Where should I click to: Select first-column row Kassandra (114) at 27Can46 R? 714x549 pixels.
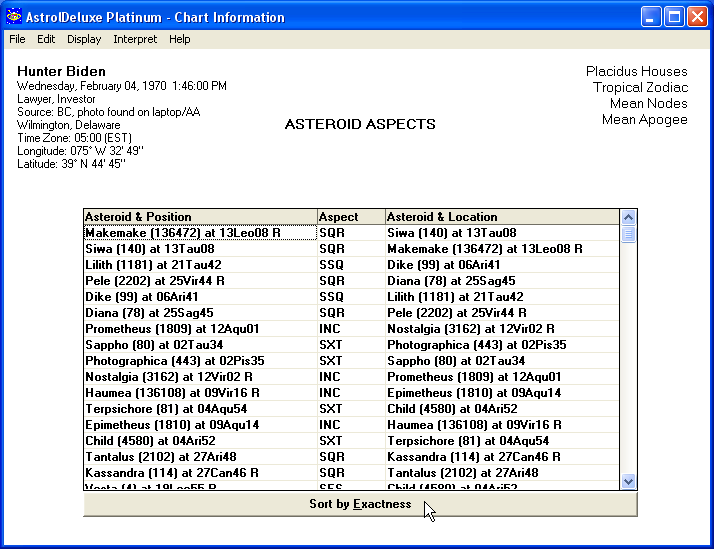pyautogui.click(x=200, y=473)
